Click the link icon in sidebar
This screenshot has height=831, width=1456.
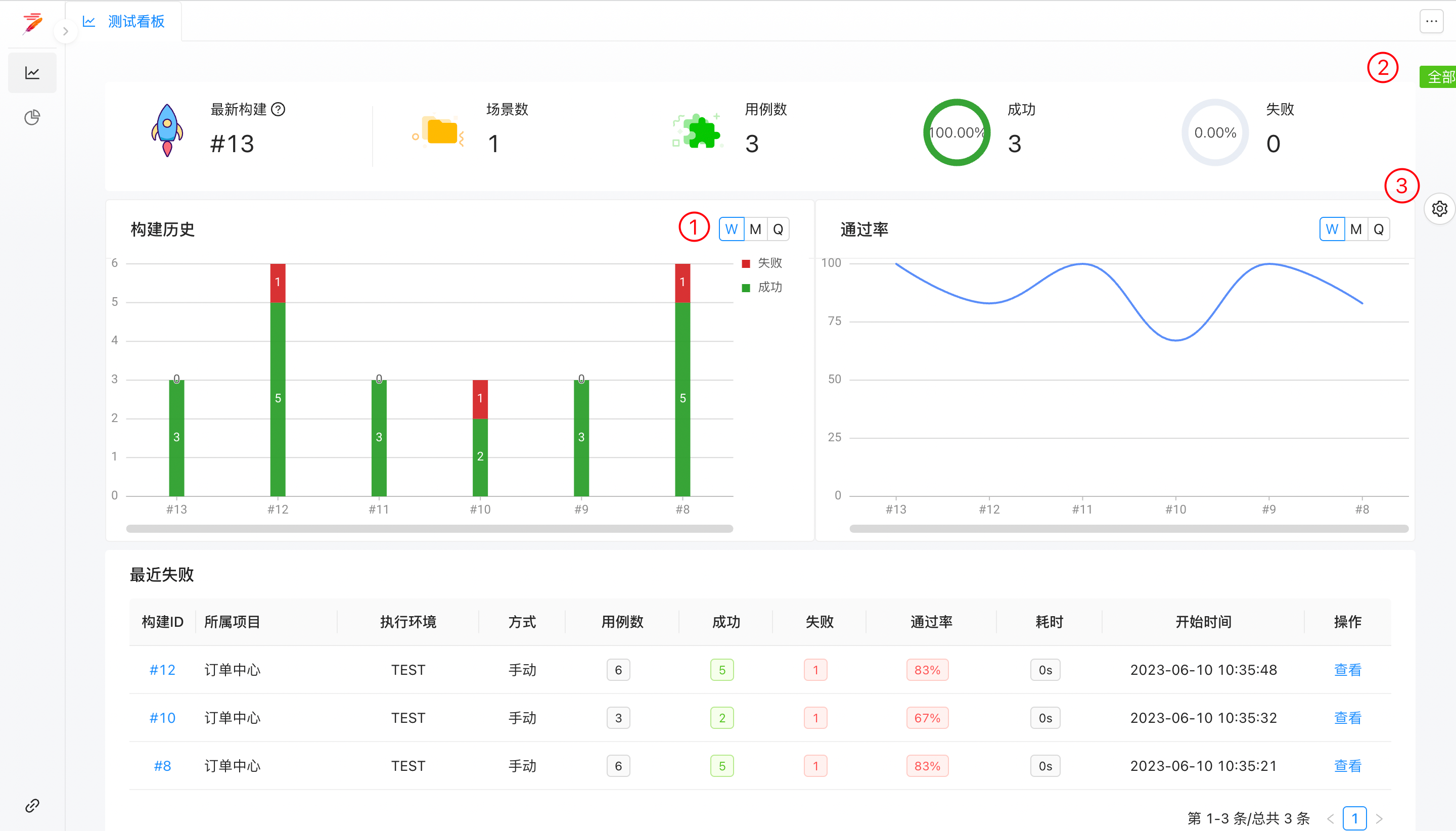point(32,805)
